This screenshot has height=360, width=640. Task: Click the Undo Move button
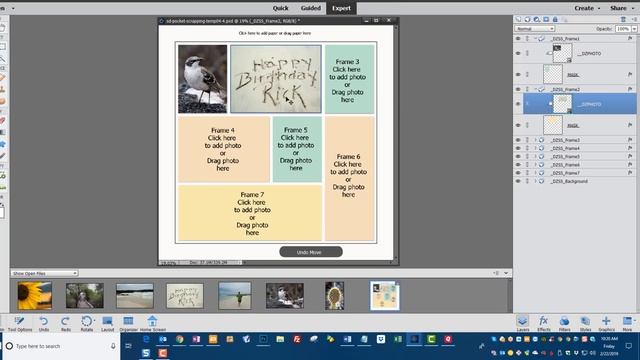click(311, 252)
